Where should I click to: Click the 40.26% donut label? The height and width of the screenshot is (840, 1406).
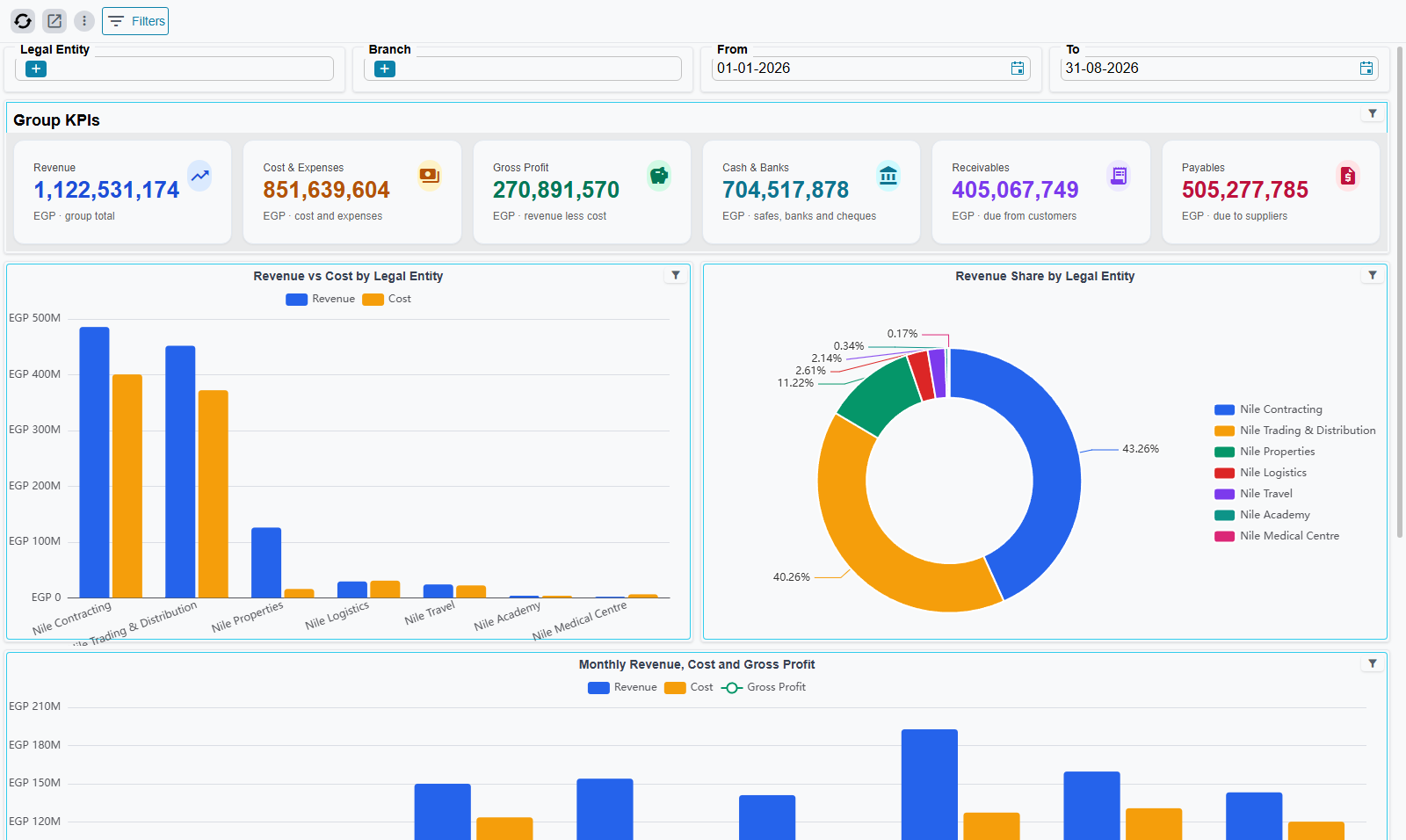pyautogui.click(x=792, y=577)
